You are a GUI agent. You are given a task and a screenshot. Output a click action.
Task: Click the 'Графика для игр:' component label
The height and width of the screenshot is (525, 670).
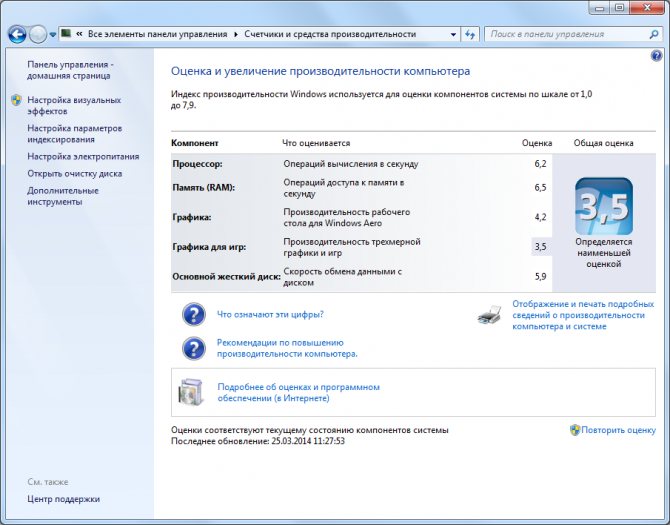click(209, 247)
